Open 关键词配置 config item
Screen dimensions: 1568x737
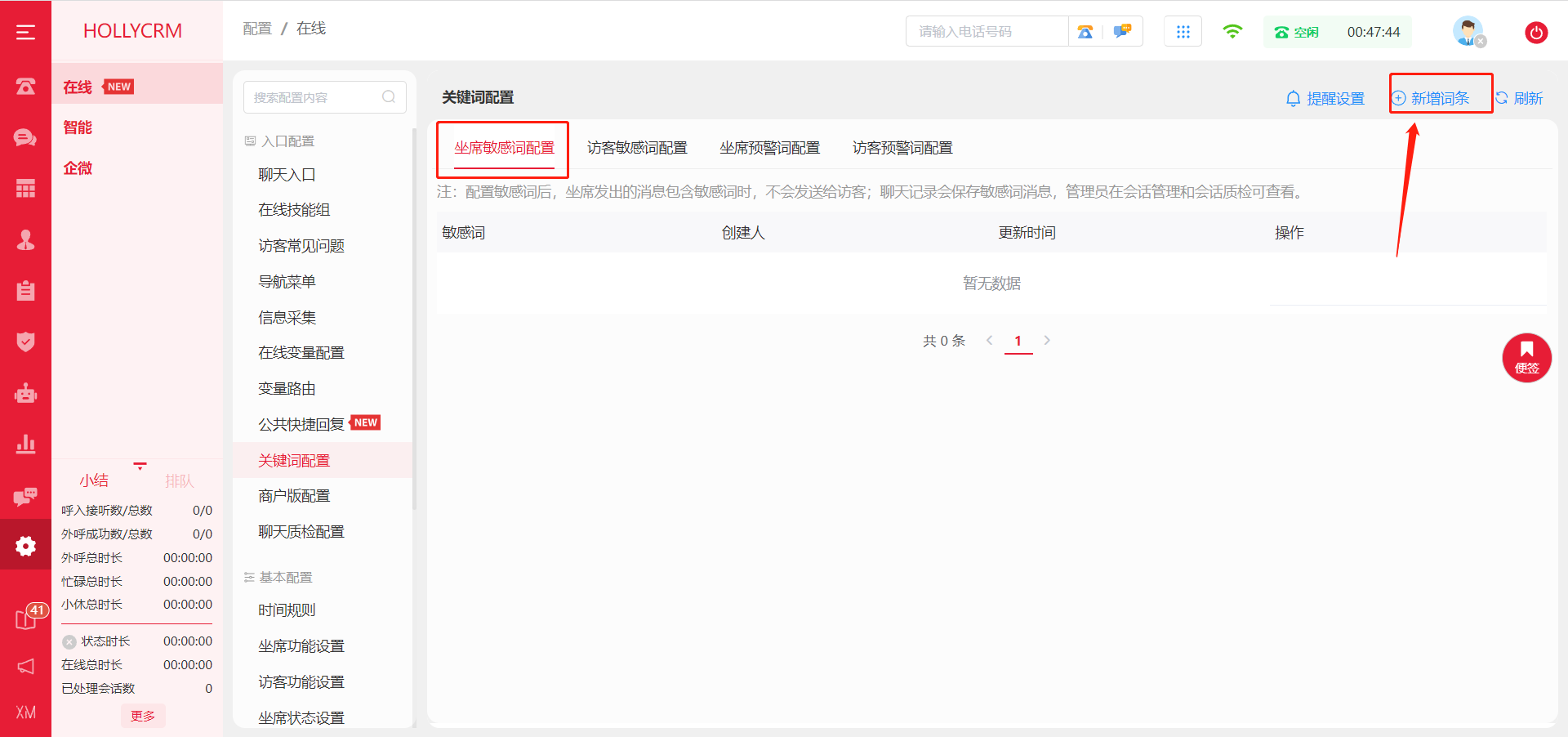[x=323, y=461]
